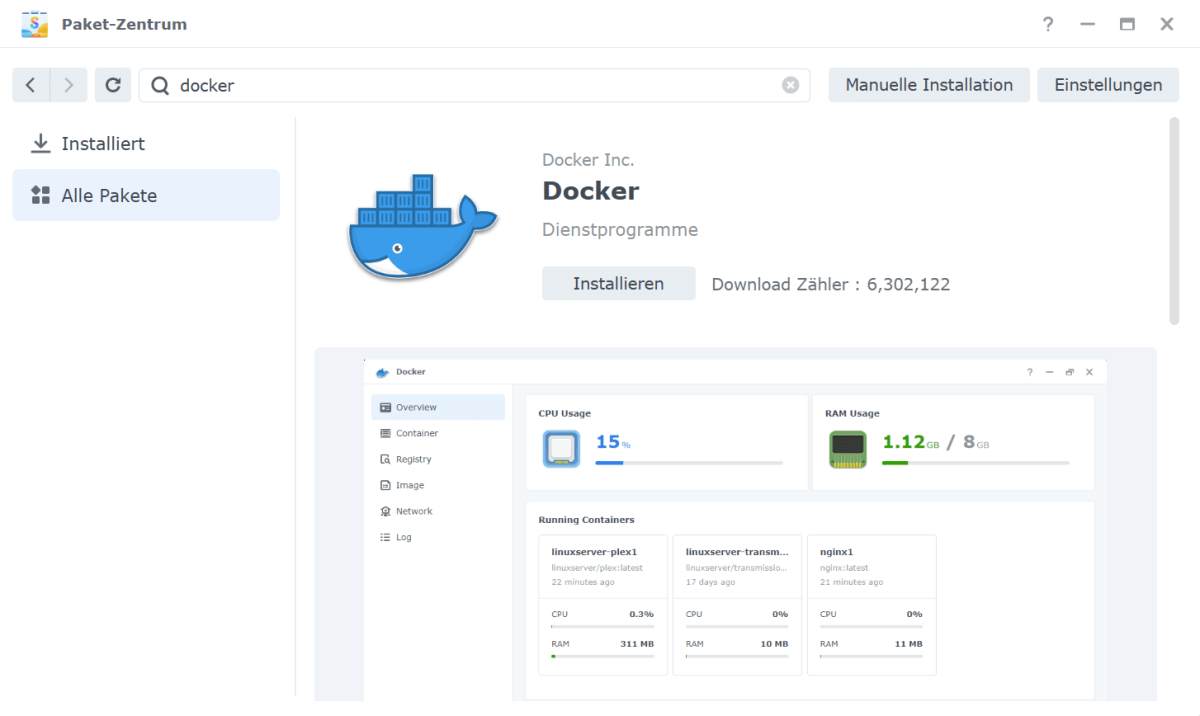Click the RAM module icon in preview
The image size is (1200, 716).
click(848, 449)
